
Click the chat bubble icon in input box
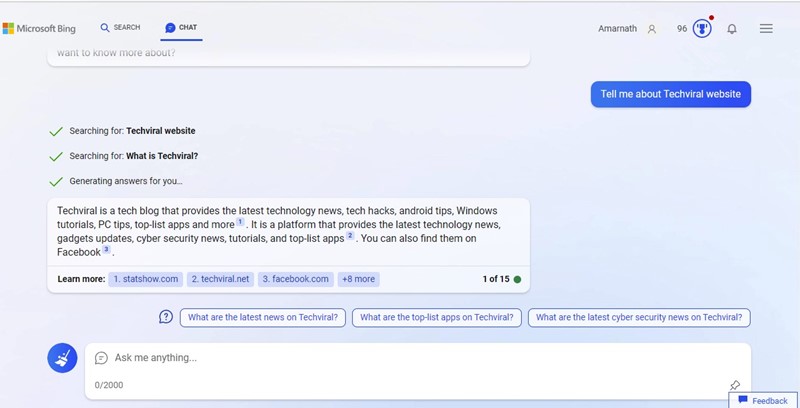[101, 358]
